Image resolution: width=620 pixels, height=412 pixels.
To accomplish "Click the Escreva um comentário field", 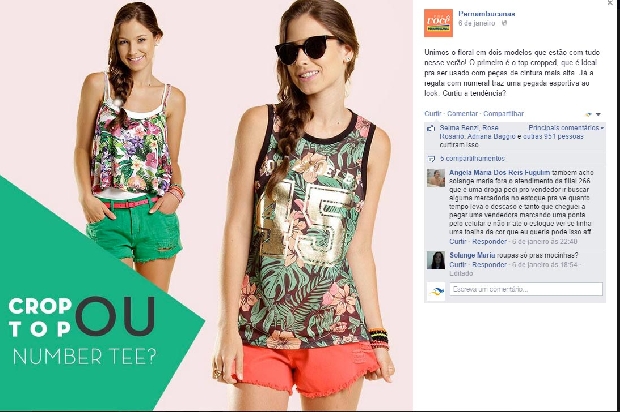I will coord(526,289).
